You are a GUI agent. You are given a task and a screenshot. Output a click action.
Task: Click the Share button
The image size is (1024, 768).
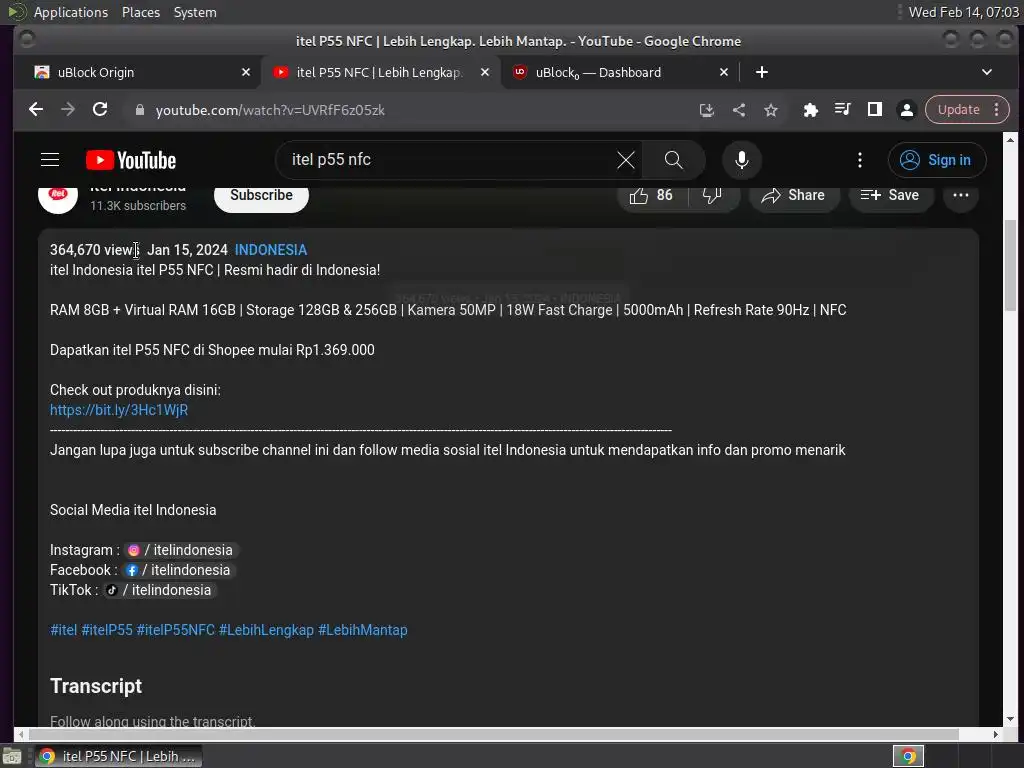pos(794,195)
